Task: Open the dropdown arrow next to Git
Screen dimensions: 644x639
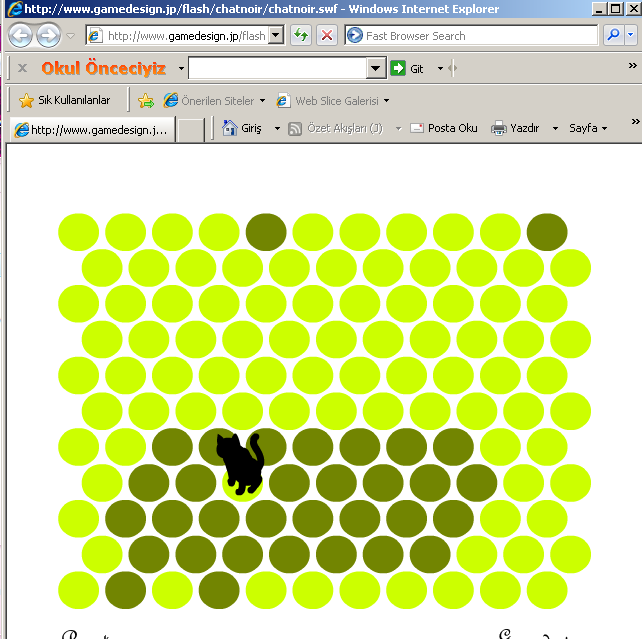Action: [440, 69]
